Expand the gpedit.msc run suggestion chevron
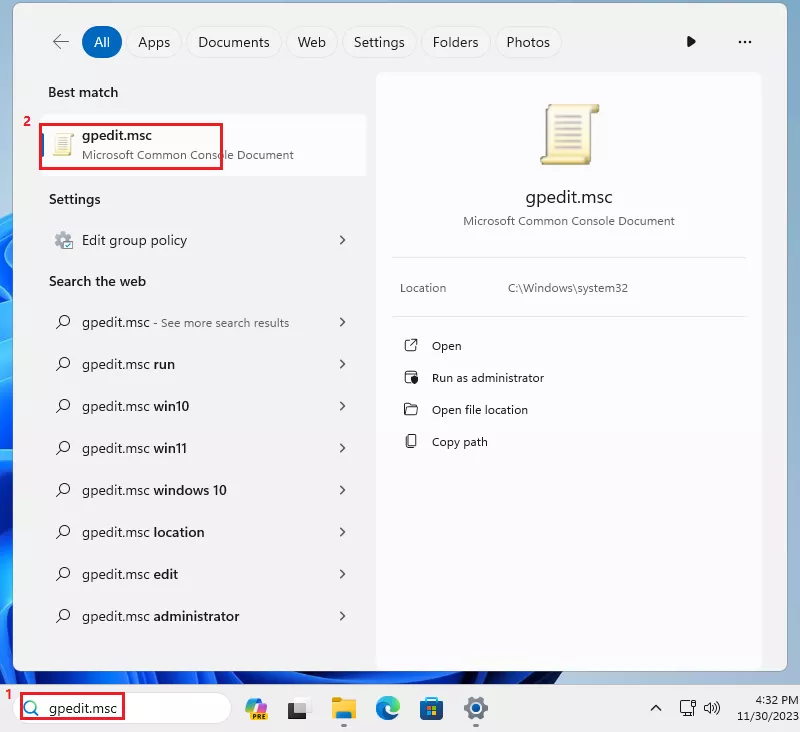 point(342,364)
